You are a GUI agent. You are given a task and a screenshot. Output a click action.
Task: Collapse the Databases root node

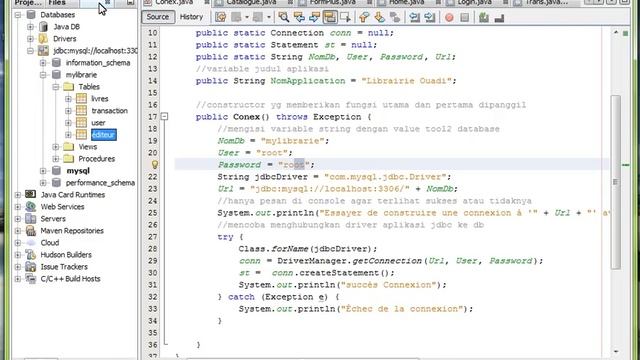[x=18, y=15]
